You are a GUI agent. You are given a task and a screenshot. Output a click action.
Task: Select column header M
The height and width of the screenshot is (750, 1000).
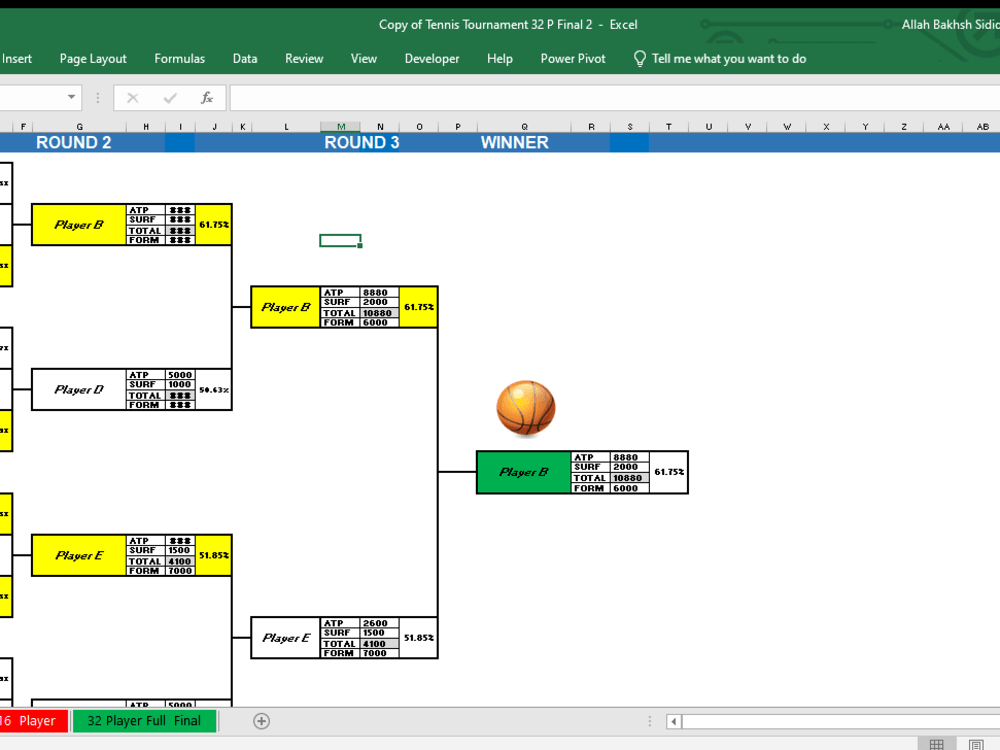coord(340,127)
